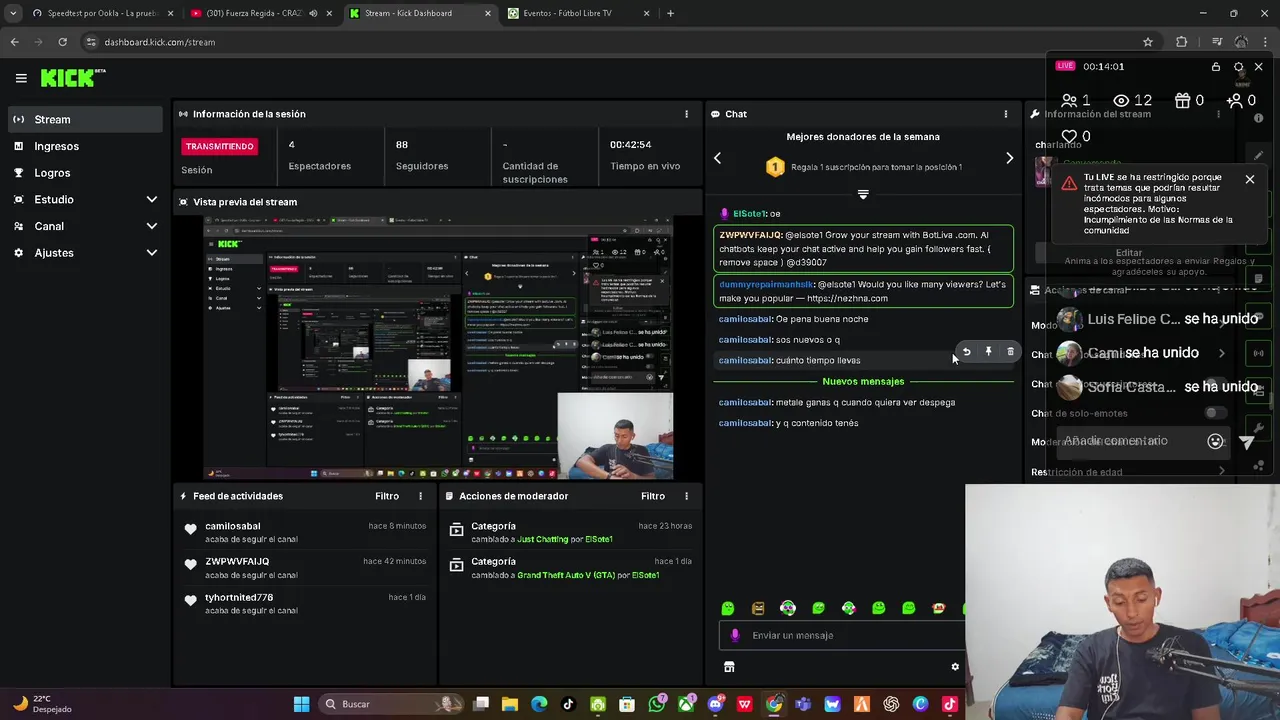This screenshot has width=1280, height=720.
Task: Click the nezhna.com link in chat
Action: tap(847, 298)
